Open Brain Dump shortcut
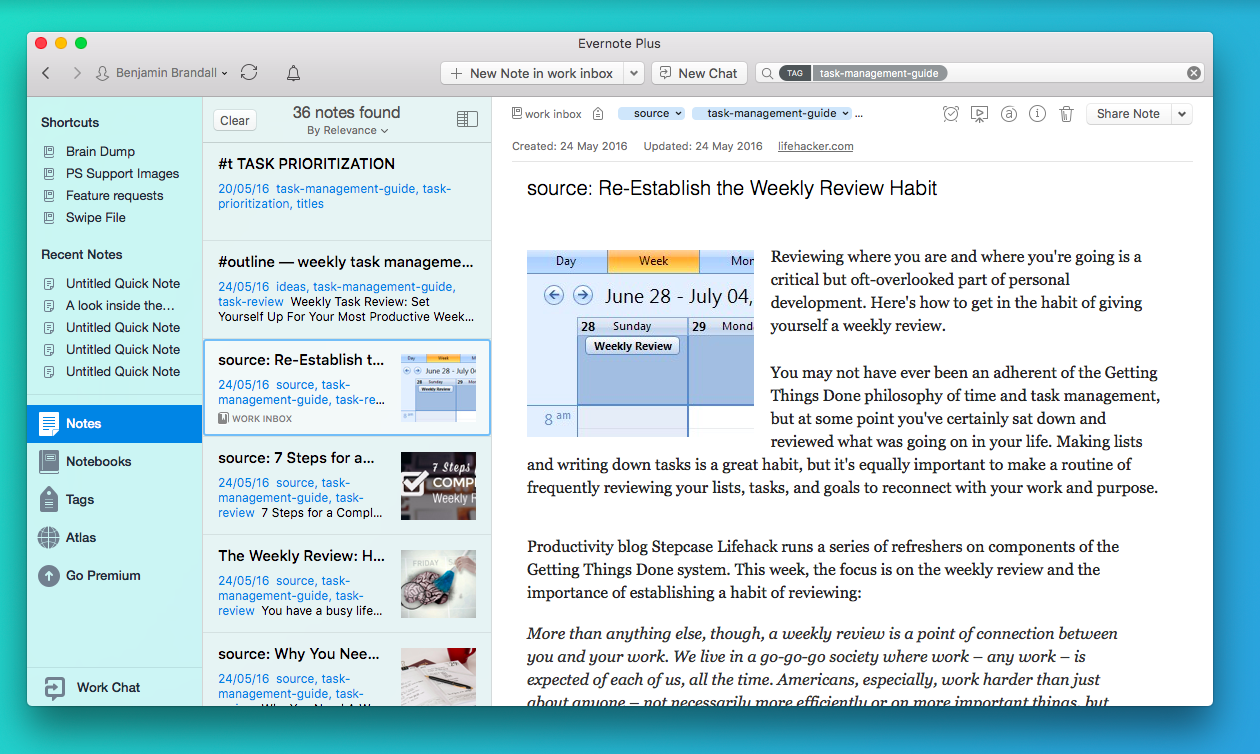This screenshot has height=754, width=1260. click(x=100, y=151)
